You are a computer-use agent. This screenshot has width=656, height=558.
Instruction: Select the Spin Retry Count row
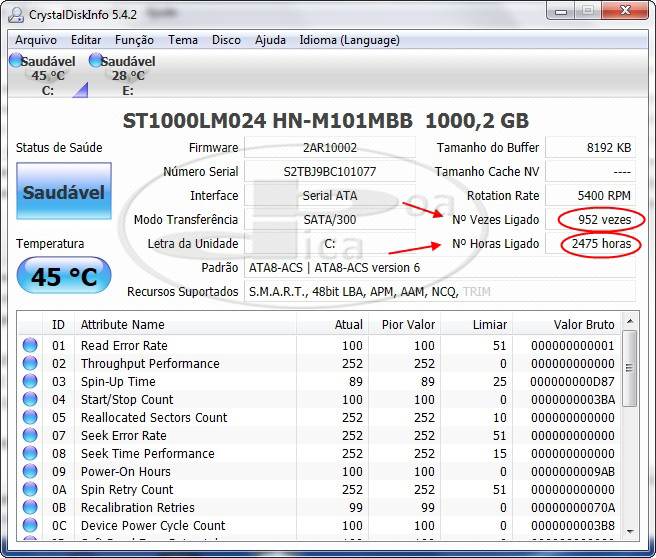[x=319, y=489]
